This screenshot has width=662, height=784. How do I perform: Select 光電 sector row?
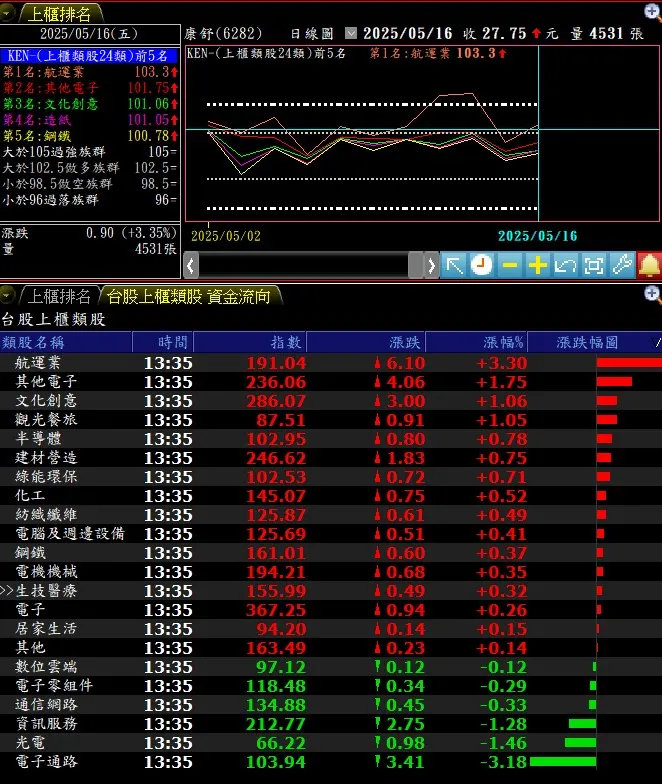(x=331, y=742)
